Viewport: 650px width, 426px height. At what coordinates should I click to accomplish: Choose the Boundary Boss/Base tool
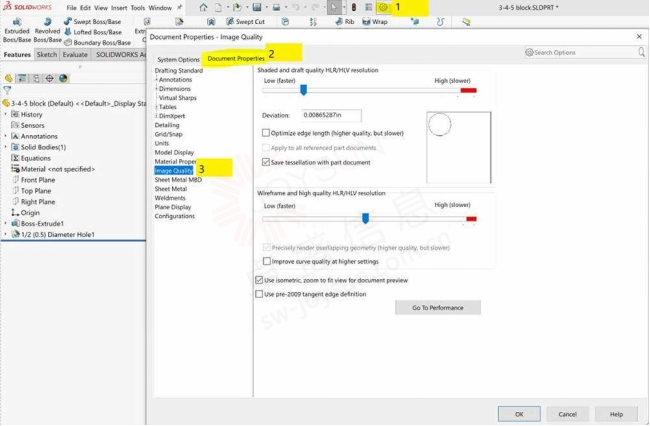97,42
